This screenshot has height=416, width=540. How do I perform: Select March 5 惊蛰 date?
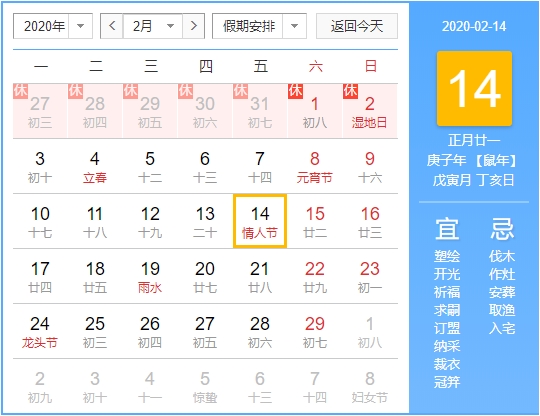[205, 386]
